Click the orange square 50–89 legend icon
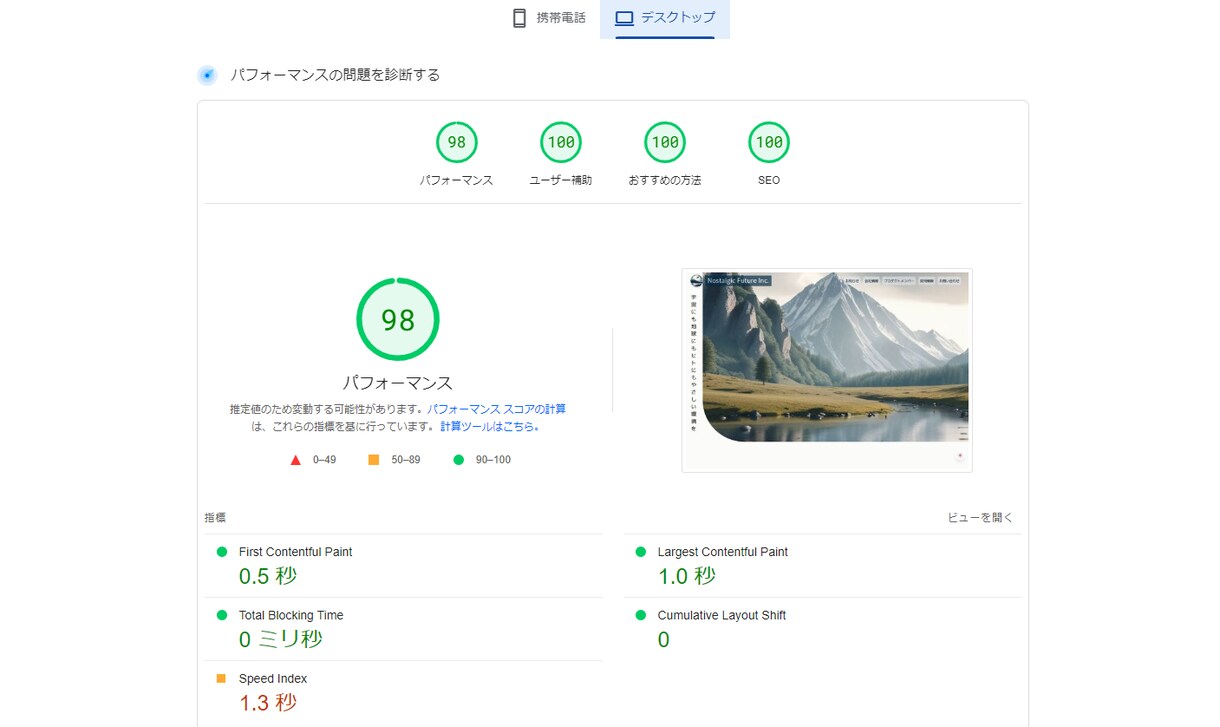The image size is (1220, 727). click(374, 460)
